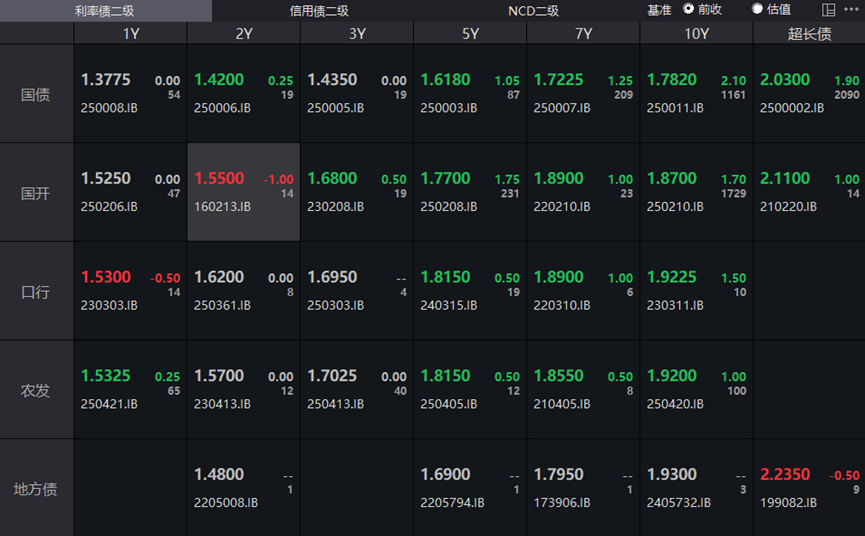The height and width of the screenshot is (536, 865).
Task: Select the 199082.IB cell at 2.2350
Action: click(809, 488)
